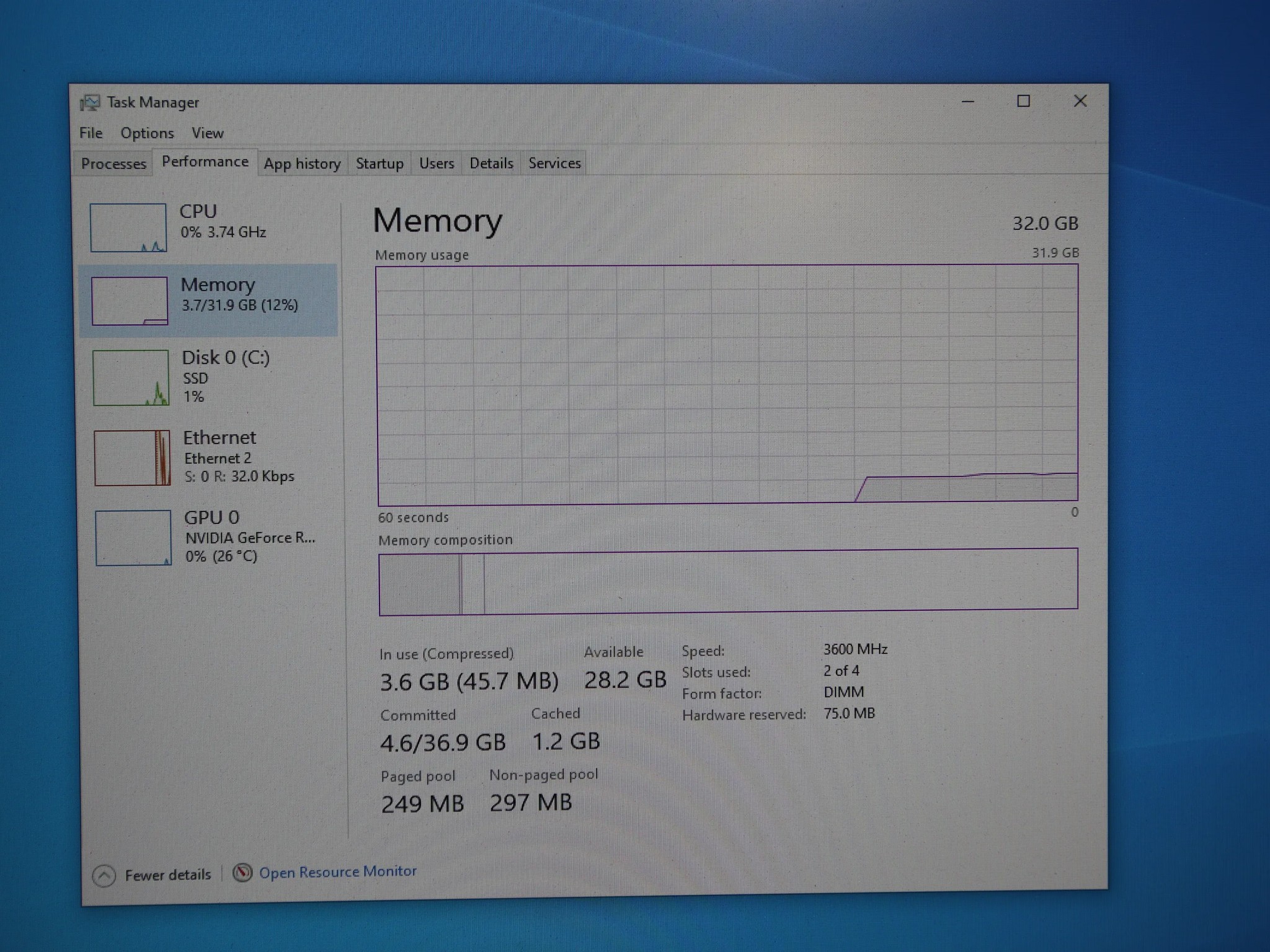Open the Users tab
The height and width of the screenshot is (952, 1270).
click(437, 164)
